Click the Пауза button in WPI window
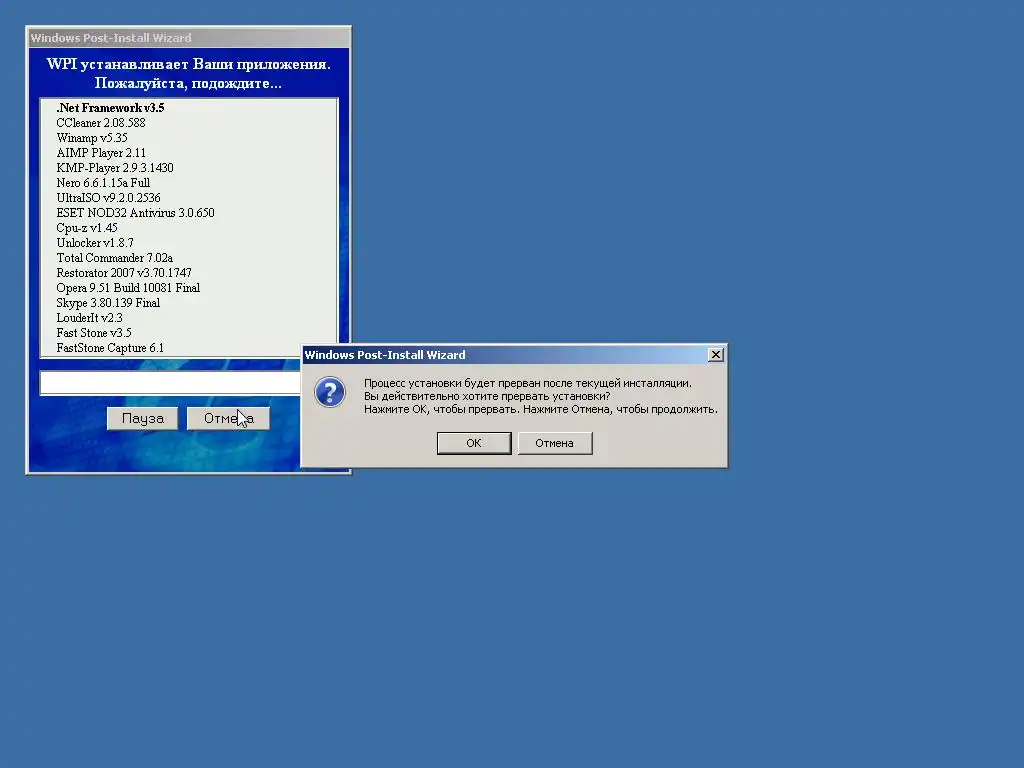 point(142,418)
